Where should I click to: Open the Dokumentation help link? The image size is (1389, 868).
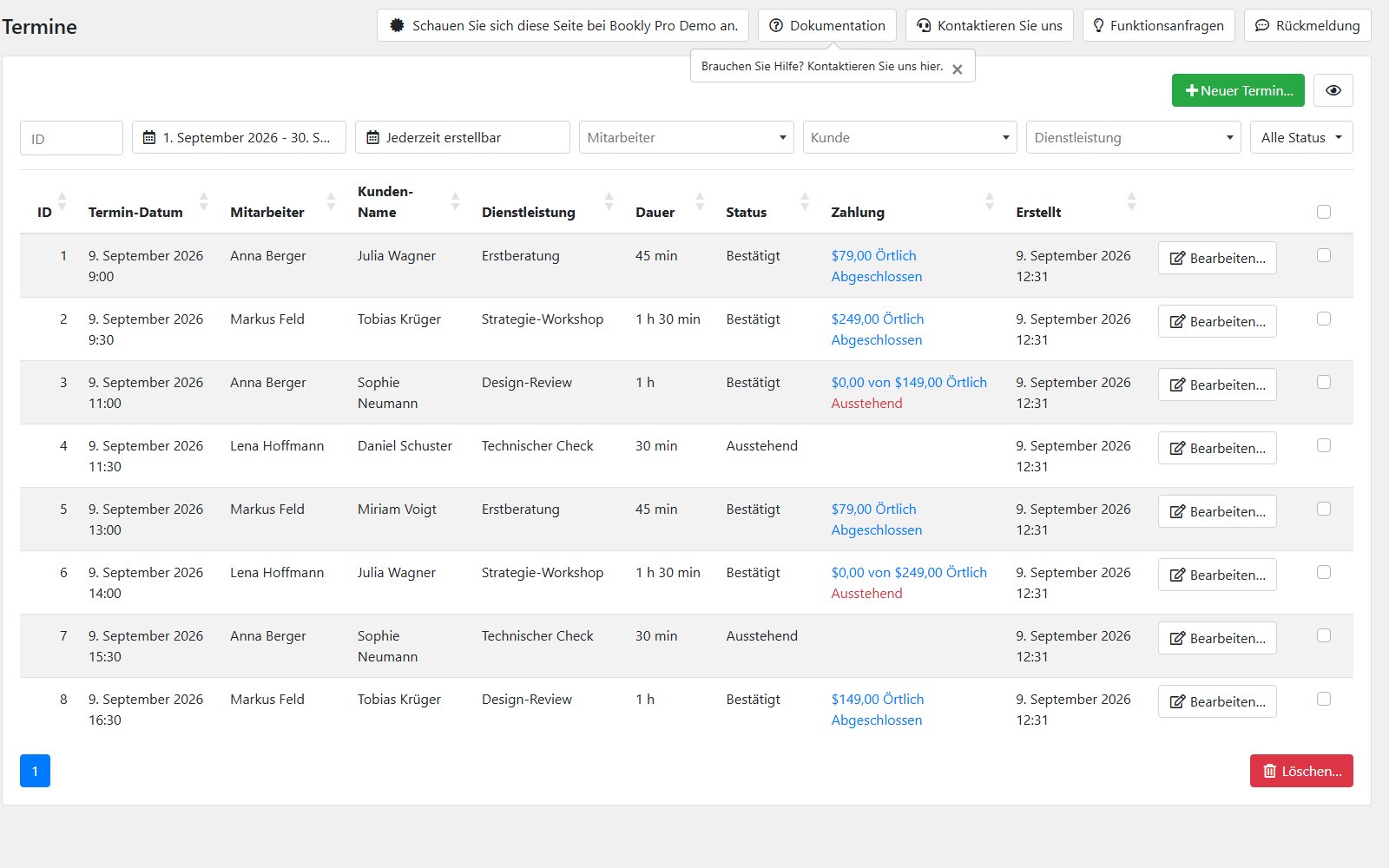click(827, 25)
